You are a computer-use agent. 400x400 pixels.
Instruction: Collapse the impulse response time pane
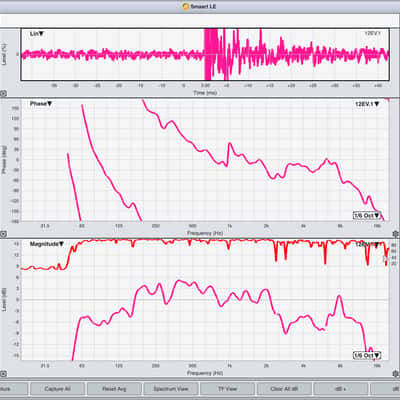click(3, 94)
